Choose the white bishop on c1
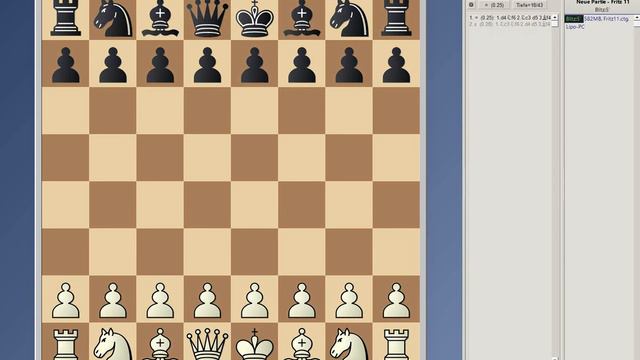The height and width of the screenshot is (360, 640). pyautogui.click(x=160, y=344)
